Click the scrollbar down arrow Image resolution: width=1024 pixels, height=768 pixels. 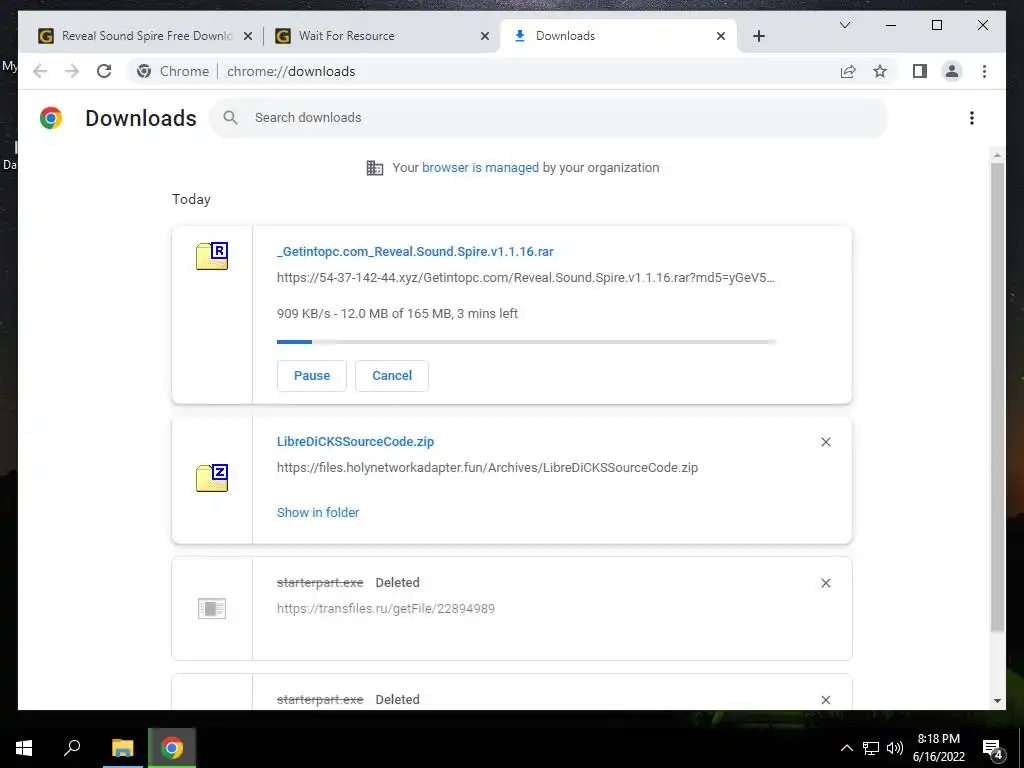(x=997, y=701)
